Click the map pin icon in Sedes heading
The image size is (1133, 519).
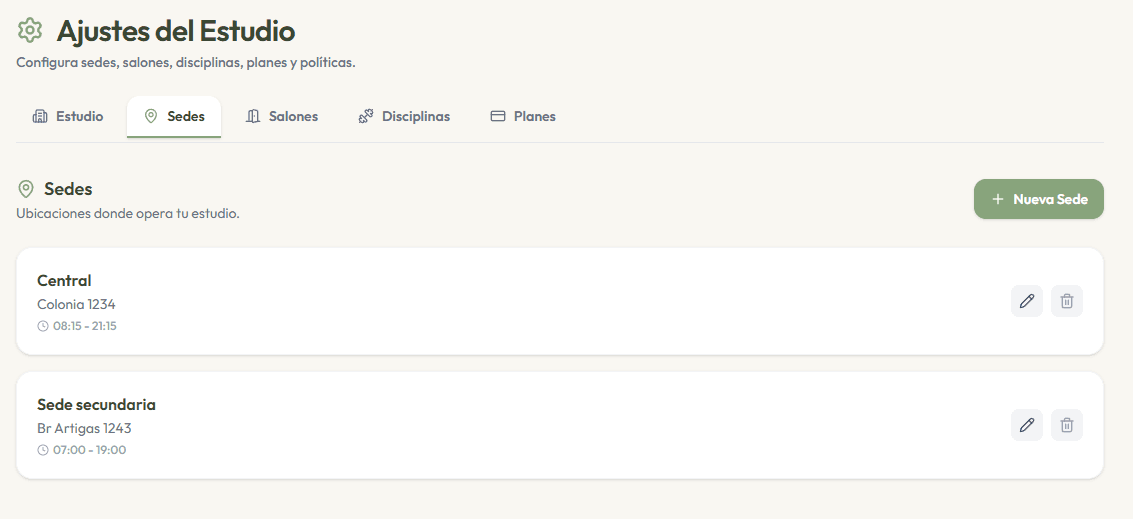pyautogui.click(x=26, y=189)
